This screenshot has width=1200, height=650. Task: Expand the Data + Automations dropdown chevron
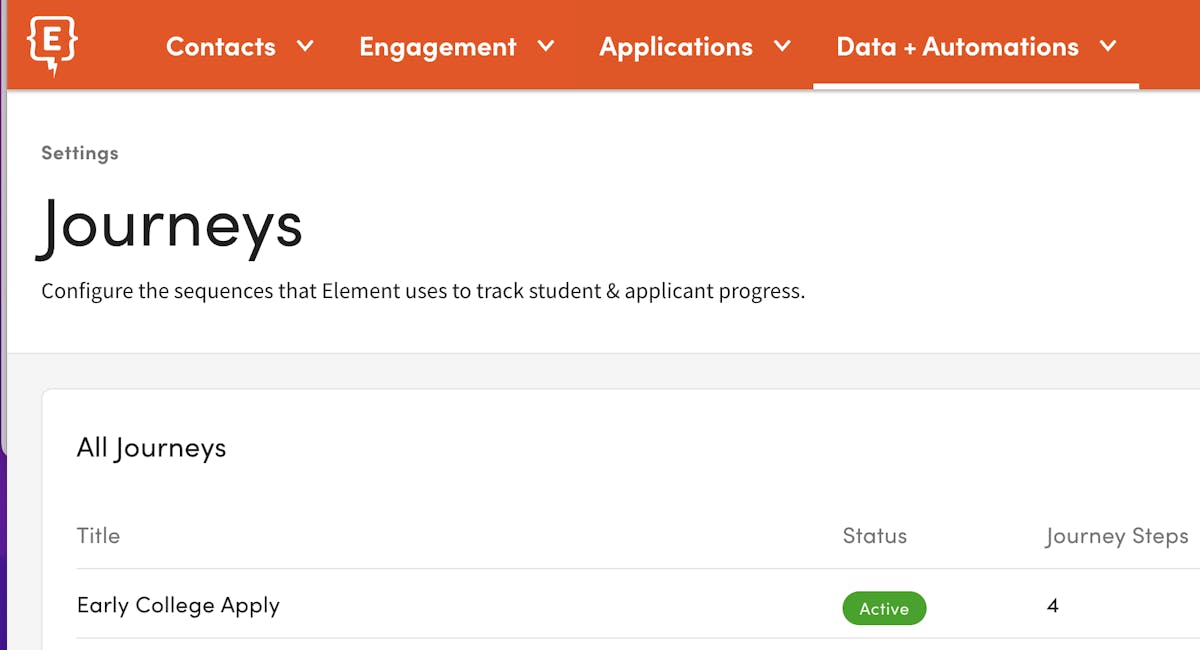click(1108, 46)
